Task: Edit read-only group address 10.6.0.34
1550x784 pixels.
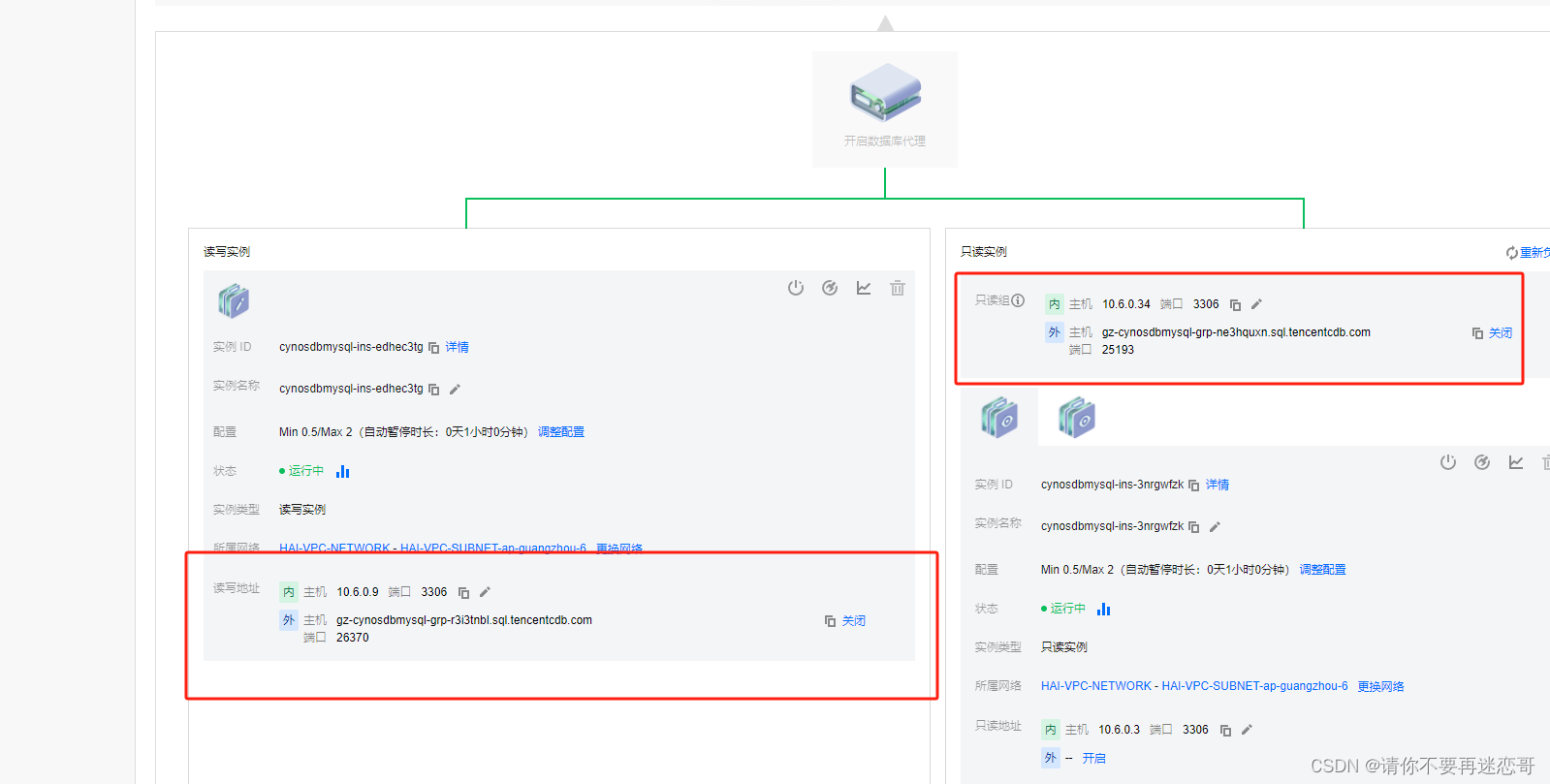Action: click(1256, 304)
